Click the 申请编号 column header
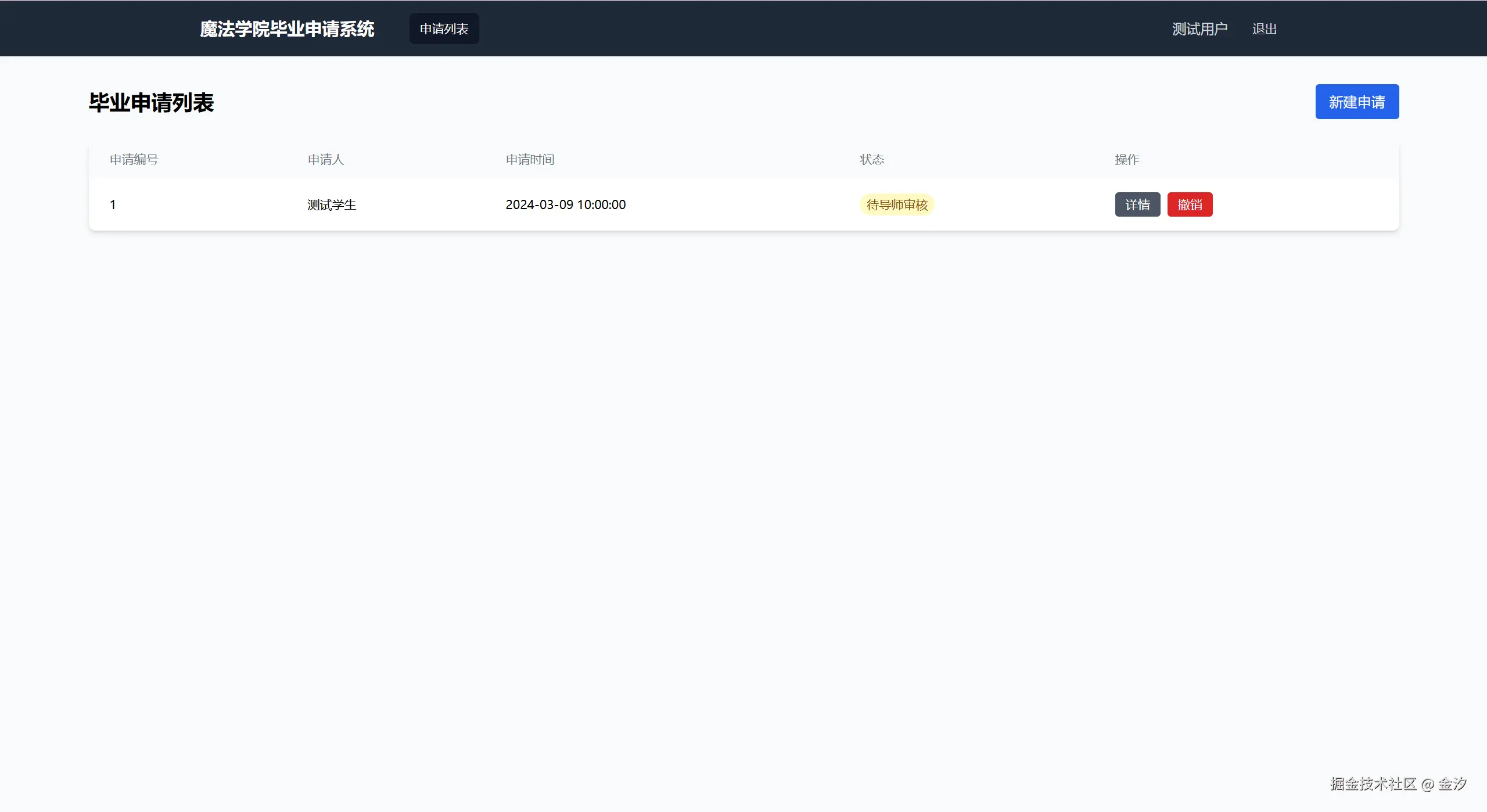Screen dimensions: 1487x812 pos(134,160)
